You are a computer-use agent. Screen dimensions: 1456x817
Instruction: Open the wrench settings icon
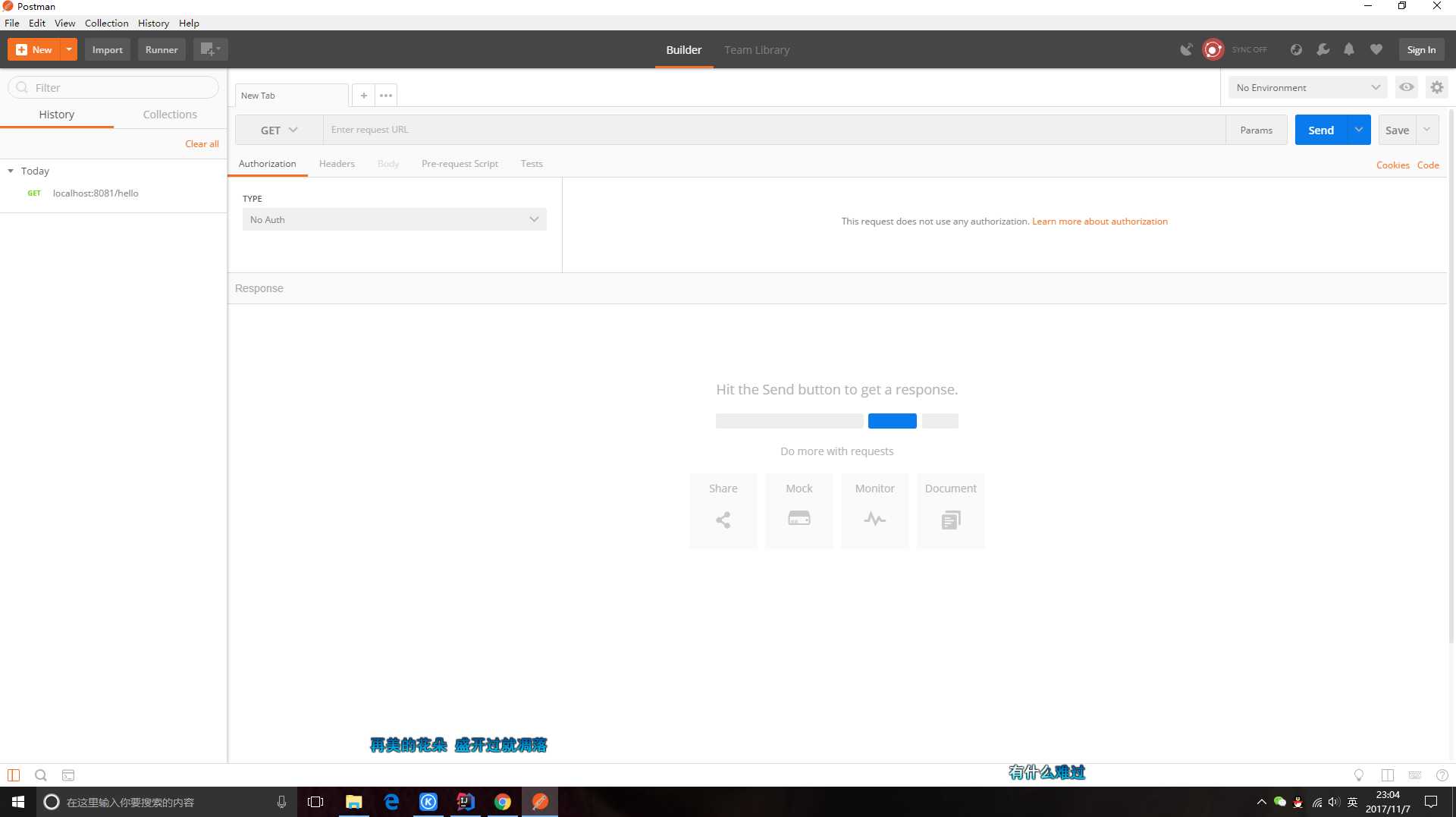point(1323,49)
